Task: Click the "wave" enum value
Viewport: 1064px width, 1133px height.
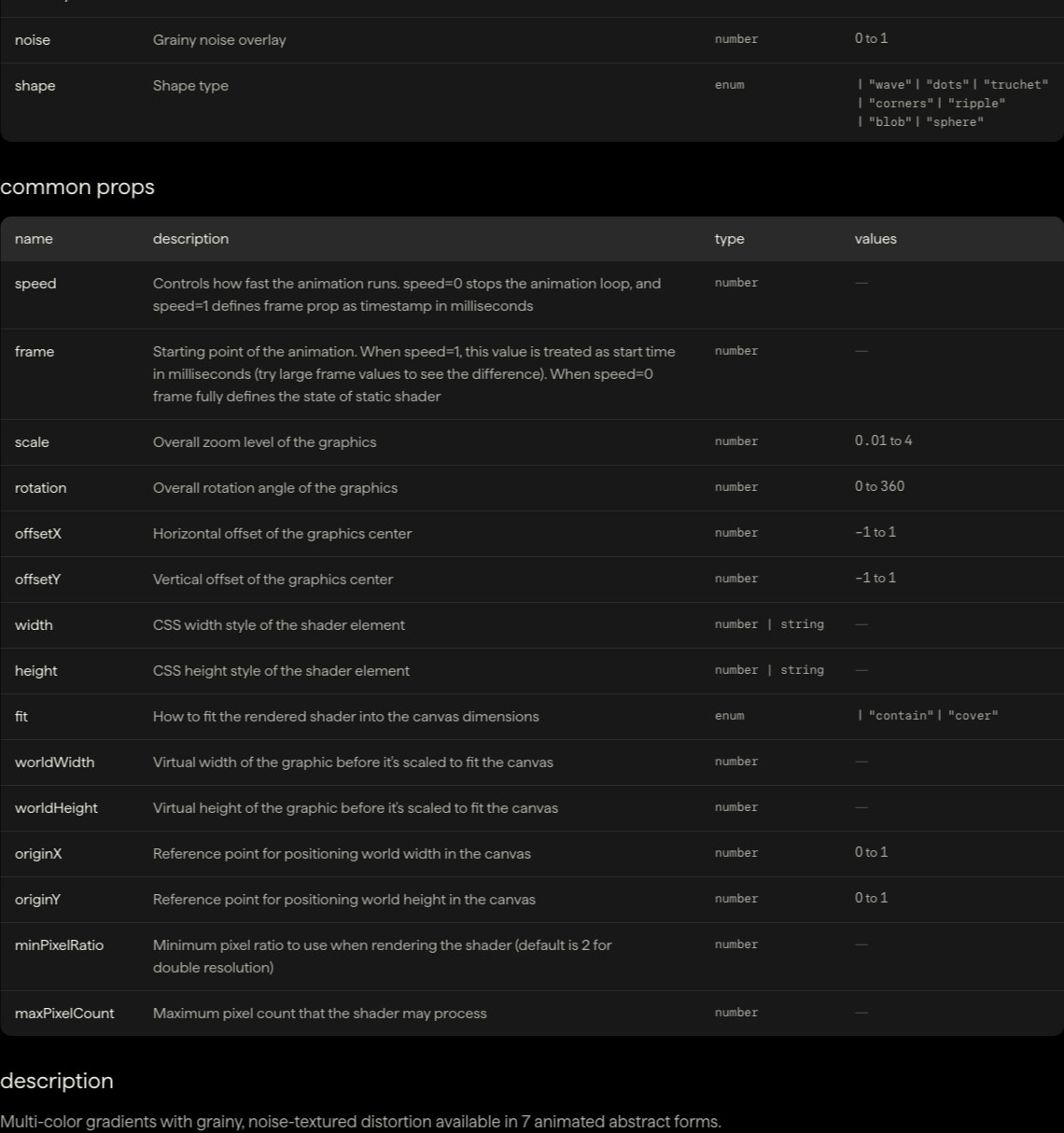Action: 889,85
